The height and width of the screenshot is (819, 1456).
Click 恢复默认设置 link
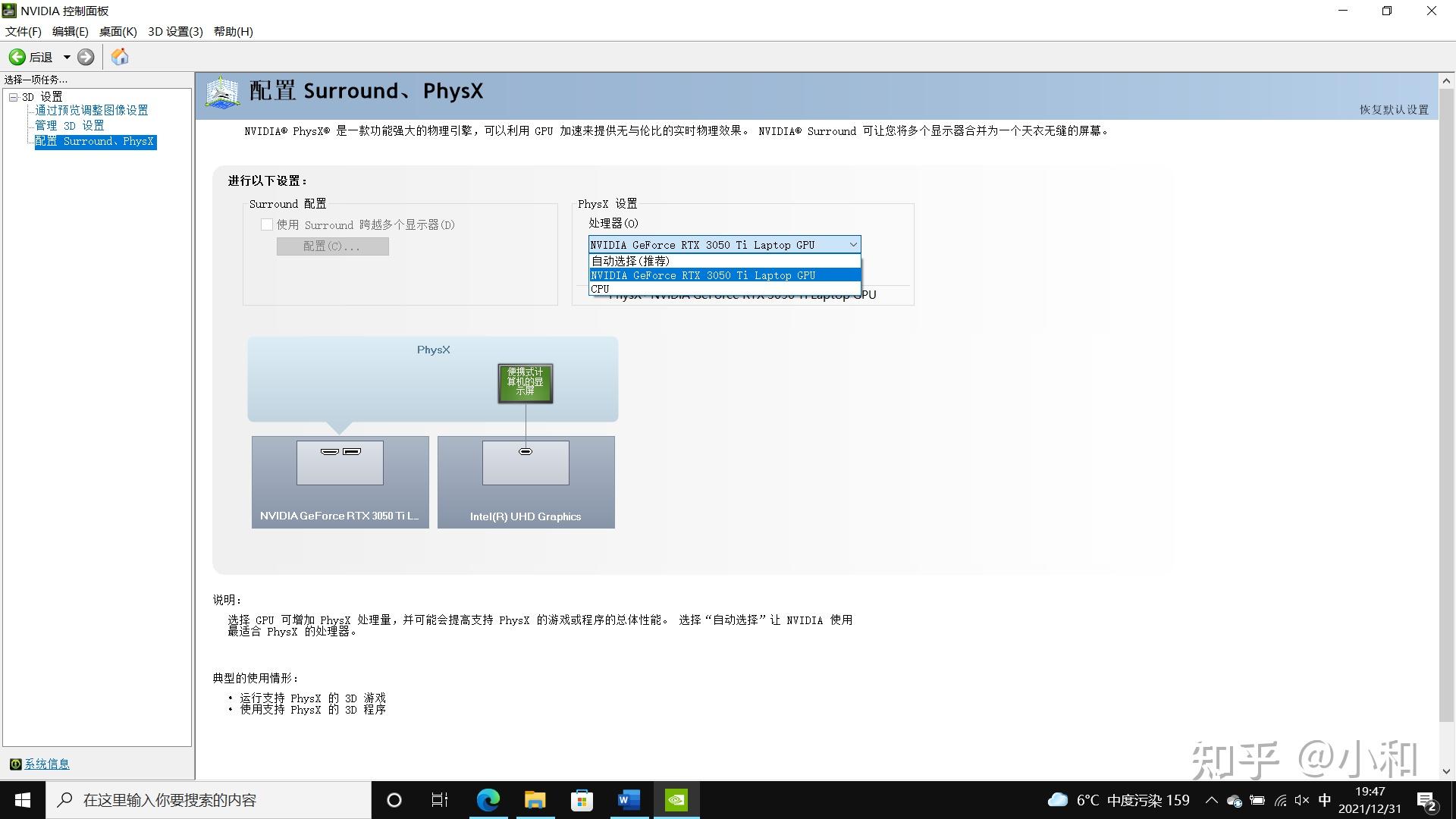[1393, 110]
